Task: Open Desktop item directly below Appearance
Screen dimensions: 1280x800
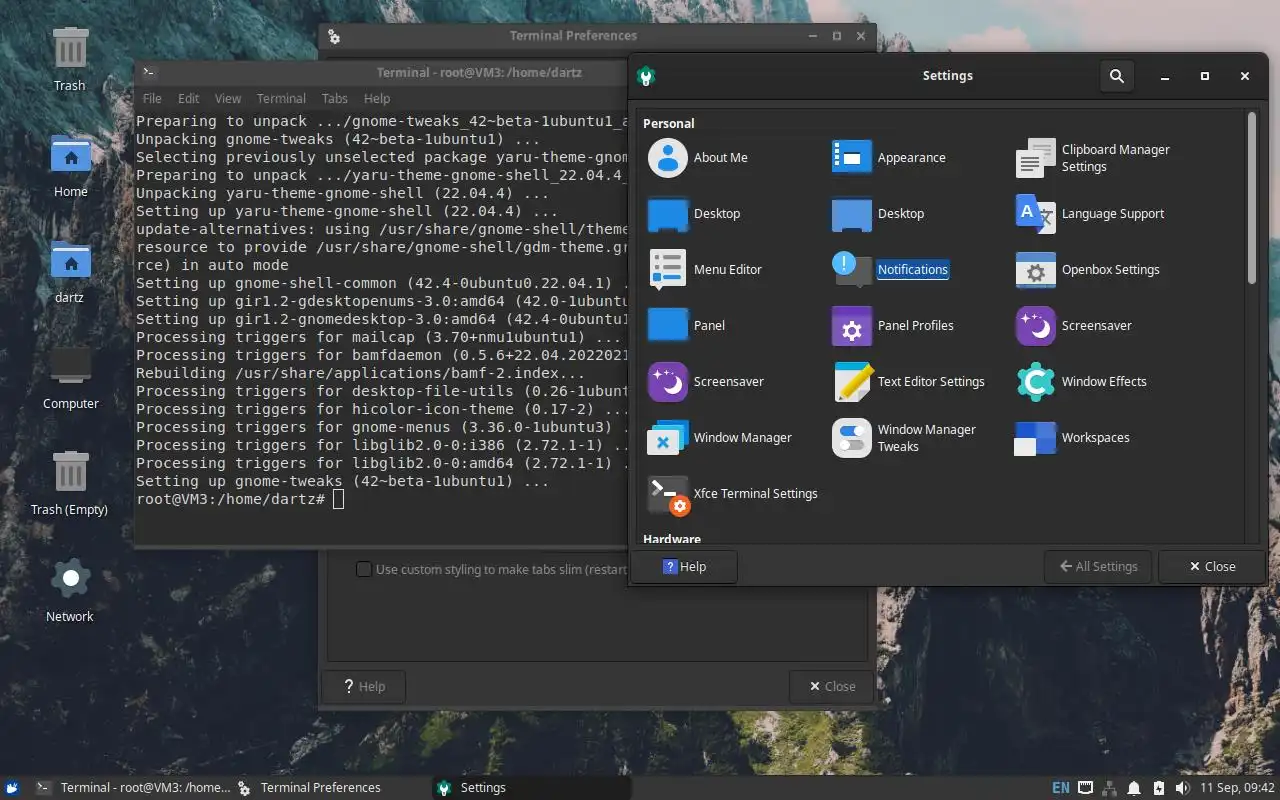Action: [878, 214]
